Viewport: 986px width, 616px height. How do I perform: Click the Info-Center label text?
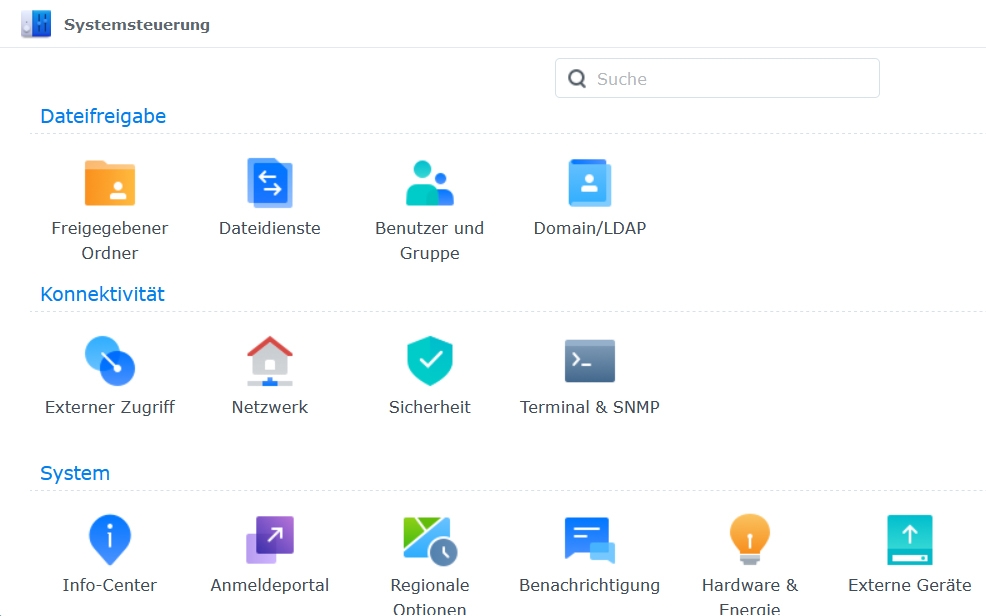[x=110, y=585]
